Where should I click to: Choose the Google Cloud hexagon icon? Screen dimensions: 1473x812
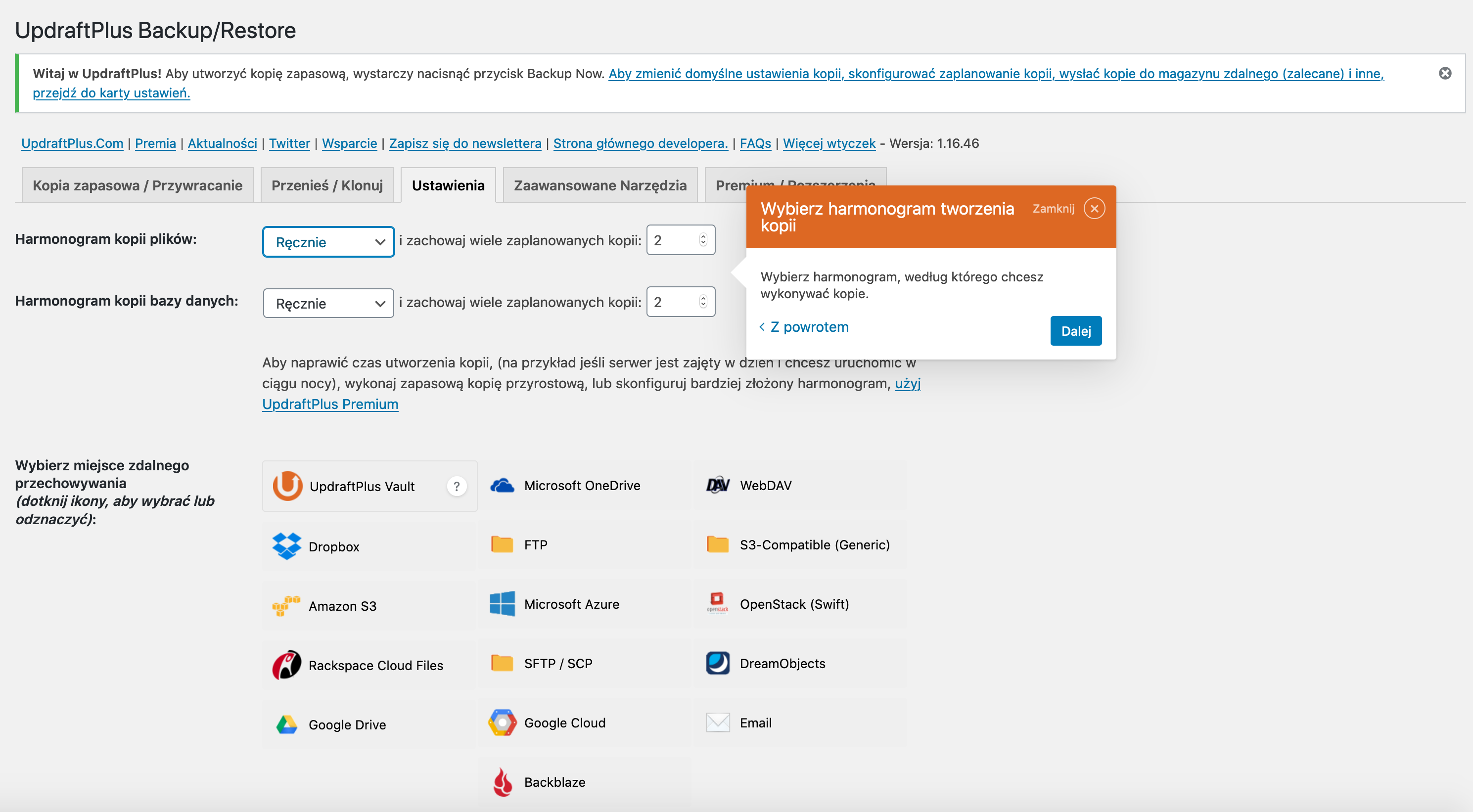[x=502, y=723]
